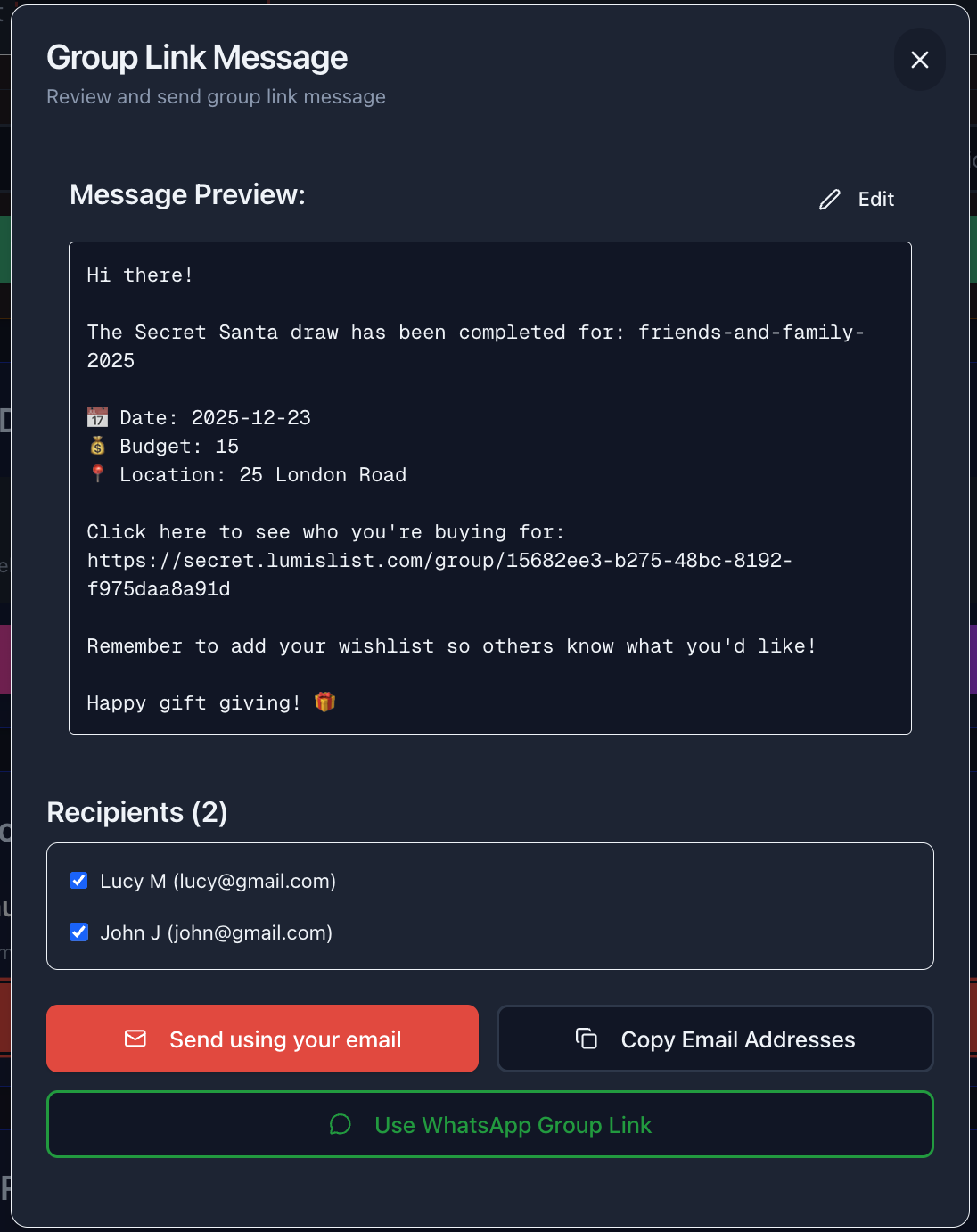Click the money bag emoji beside Budget
The width and height of the screenshot is (977, 1232).
pyautogui.click(x=97, y=446)
